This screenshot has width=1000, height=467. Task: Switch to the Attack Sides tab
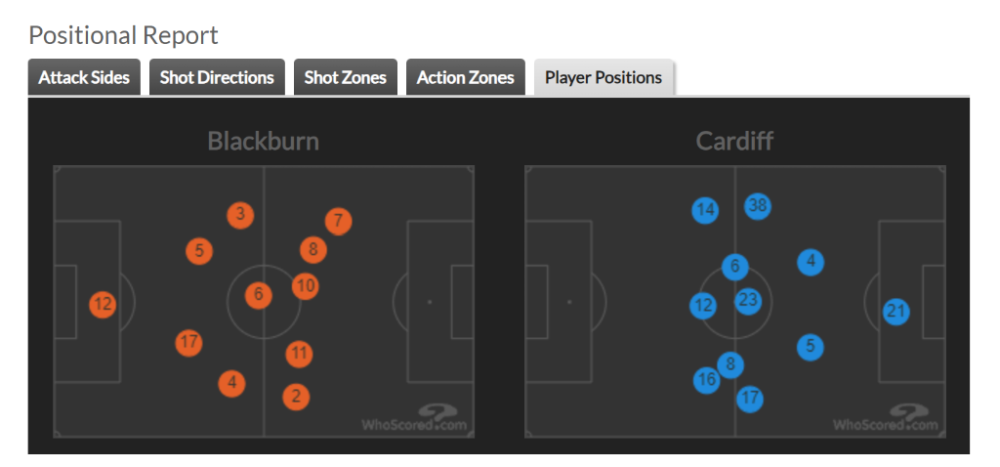coord(84,77)
